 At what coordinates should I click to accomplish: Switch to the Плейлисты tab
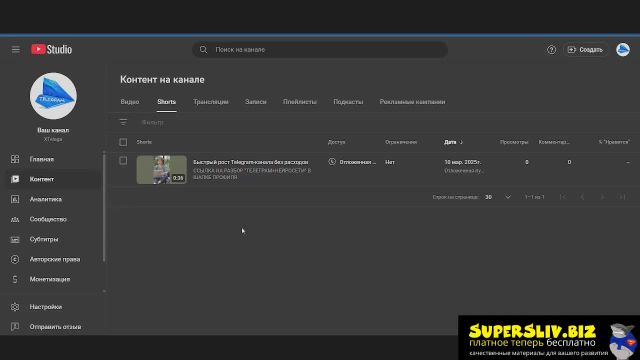(x=300, y=102)
